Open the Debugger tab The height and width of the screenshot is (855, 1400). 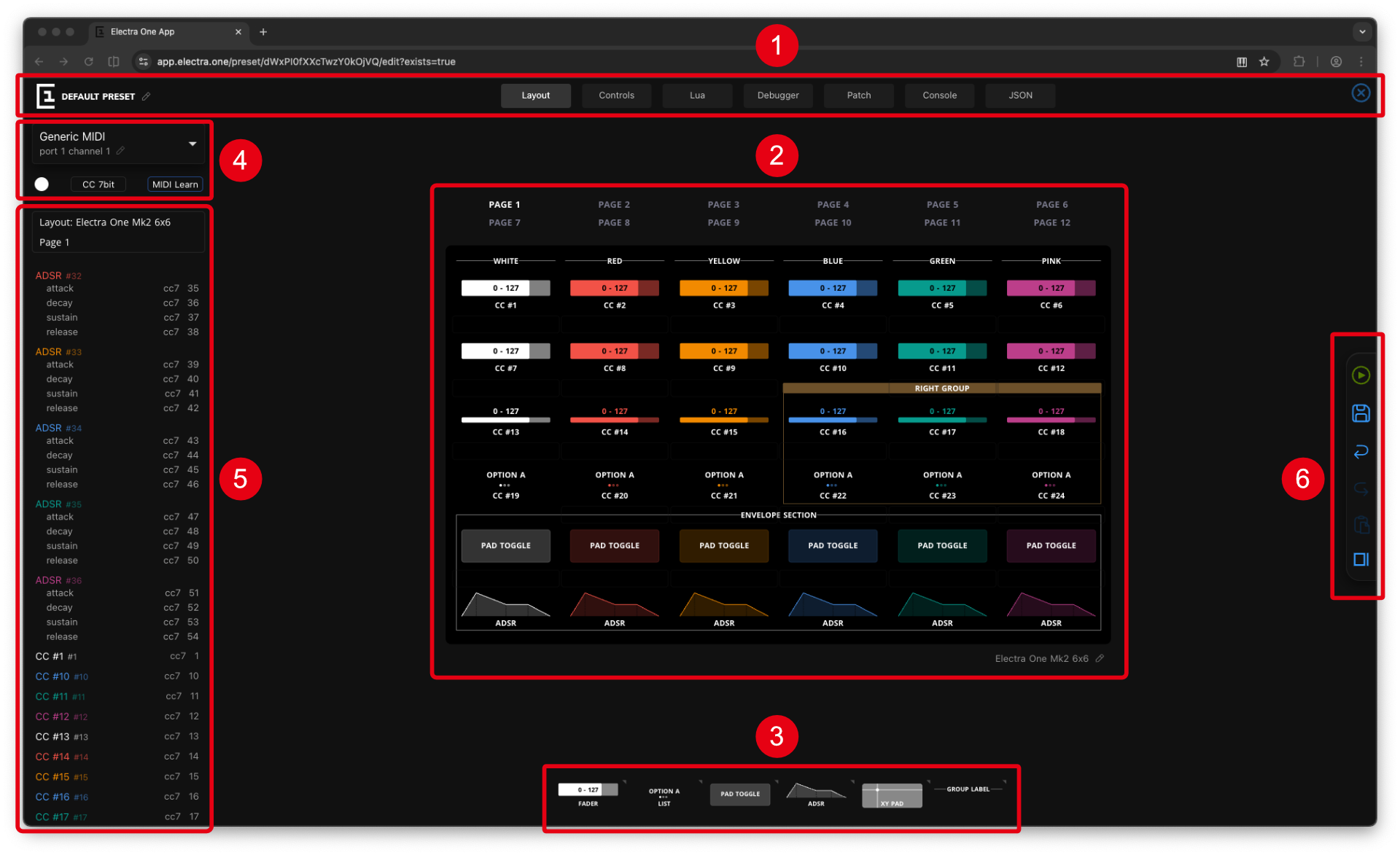click(778, 95)
